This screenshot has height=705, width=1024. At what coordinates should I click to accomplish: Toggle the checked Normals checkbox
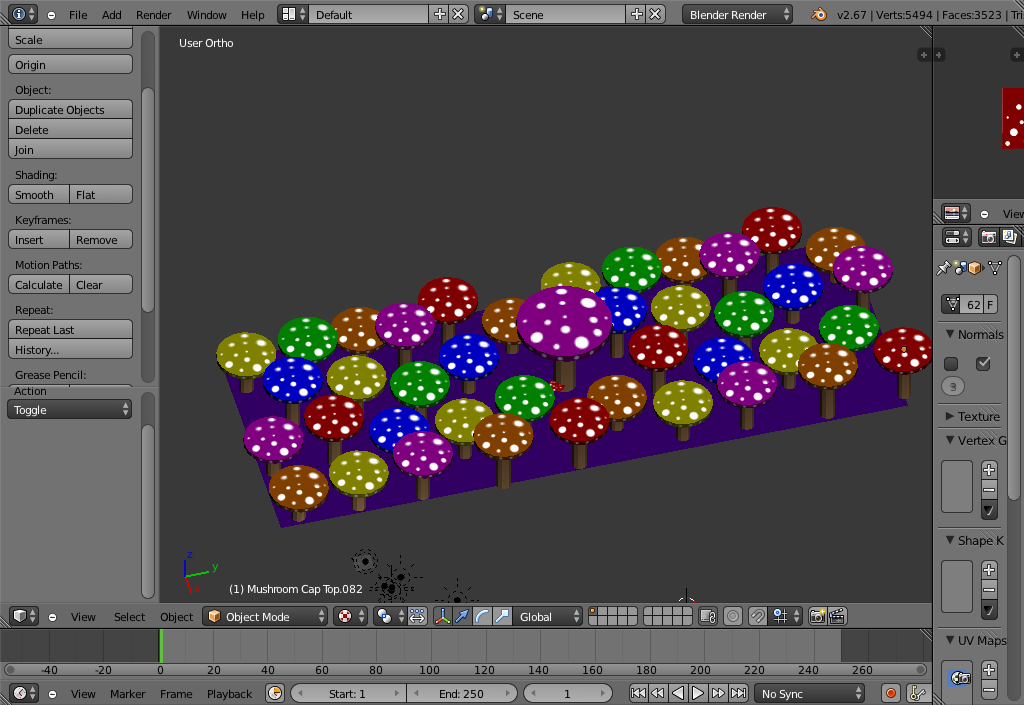983,364
